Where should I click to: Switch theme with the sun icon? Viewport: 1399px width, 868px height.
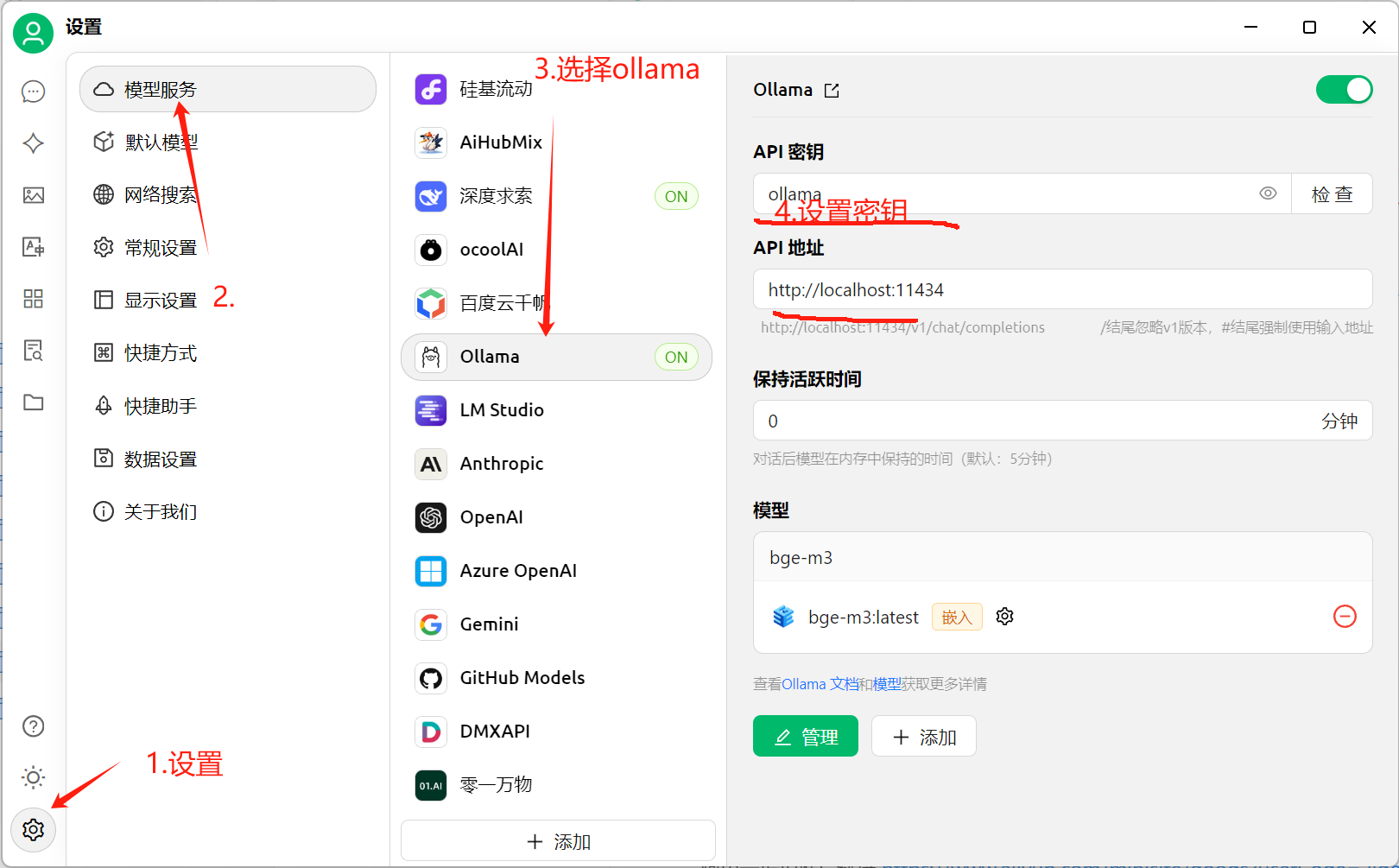[34, 777]
